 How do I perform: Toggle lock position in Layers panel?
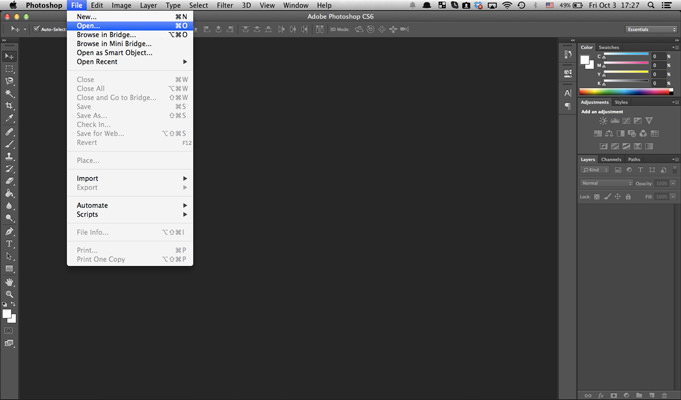click(618, 197)
